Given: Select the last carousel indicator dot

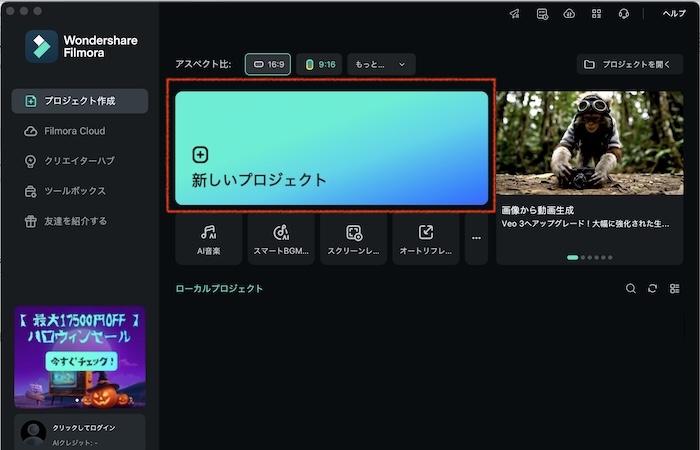Looking at the screenshot, I should click(x=610, y=258).
